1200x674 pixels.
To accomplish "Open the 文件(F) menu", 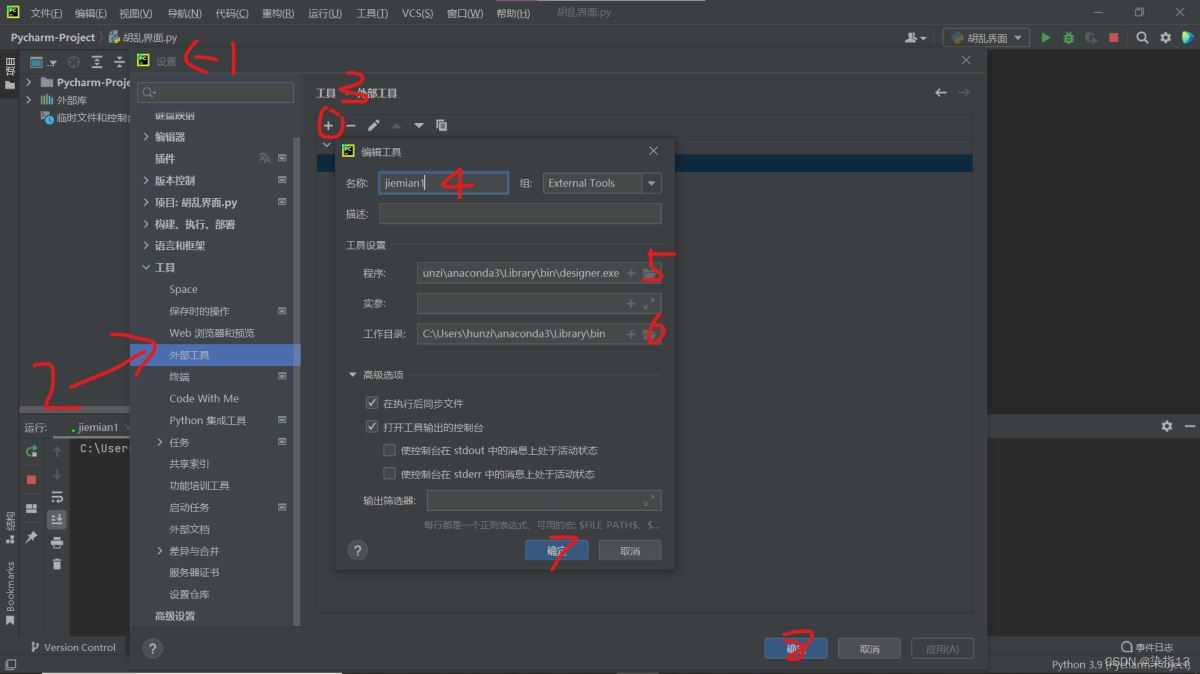I will 46,14.
